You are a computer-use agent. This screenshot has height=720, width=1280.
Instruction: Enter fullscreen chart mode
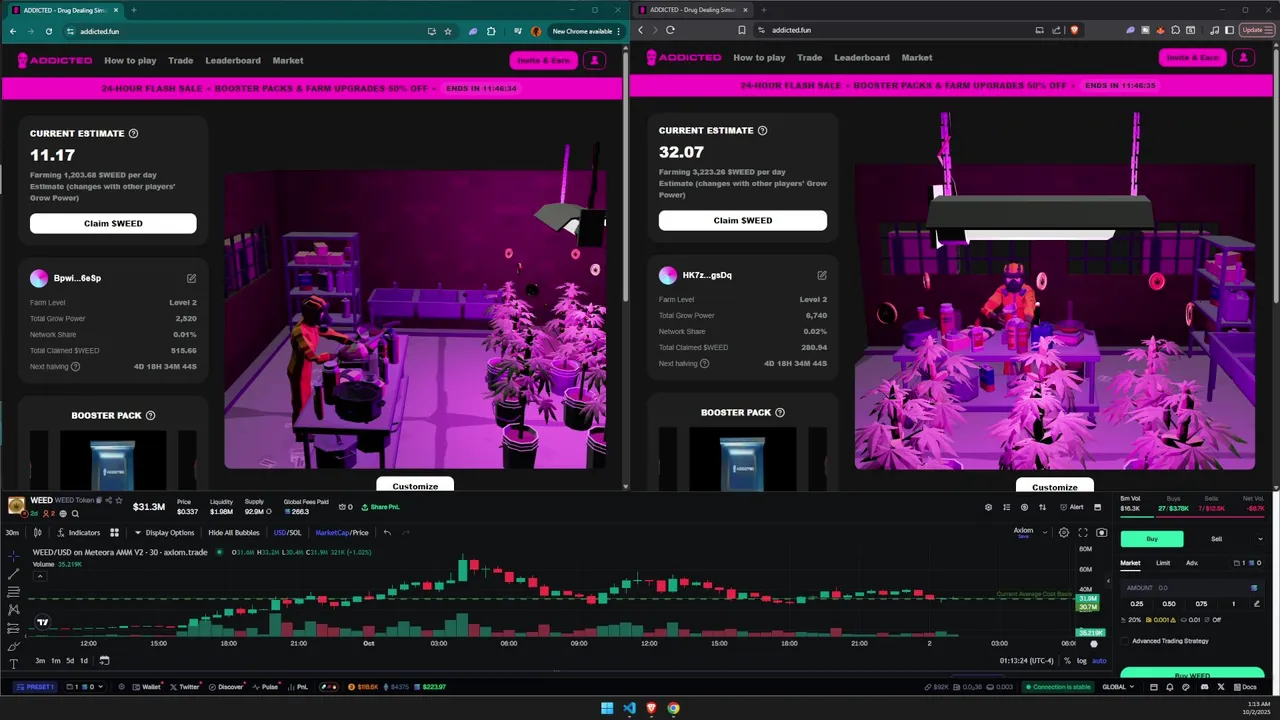[1083, 533]
